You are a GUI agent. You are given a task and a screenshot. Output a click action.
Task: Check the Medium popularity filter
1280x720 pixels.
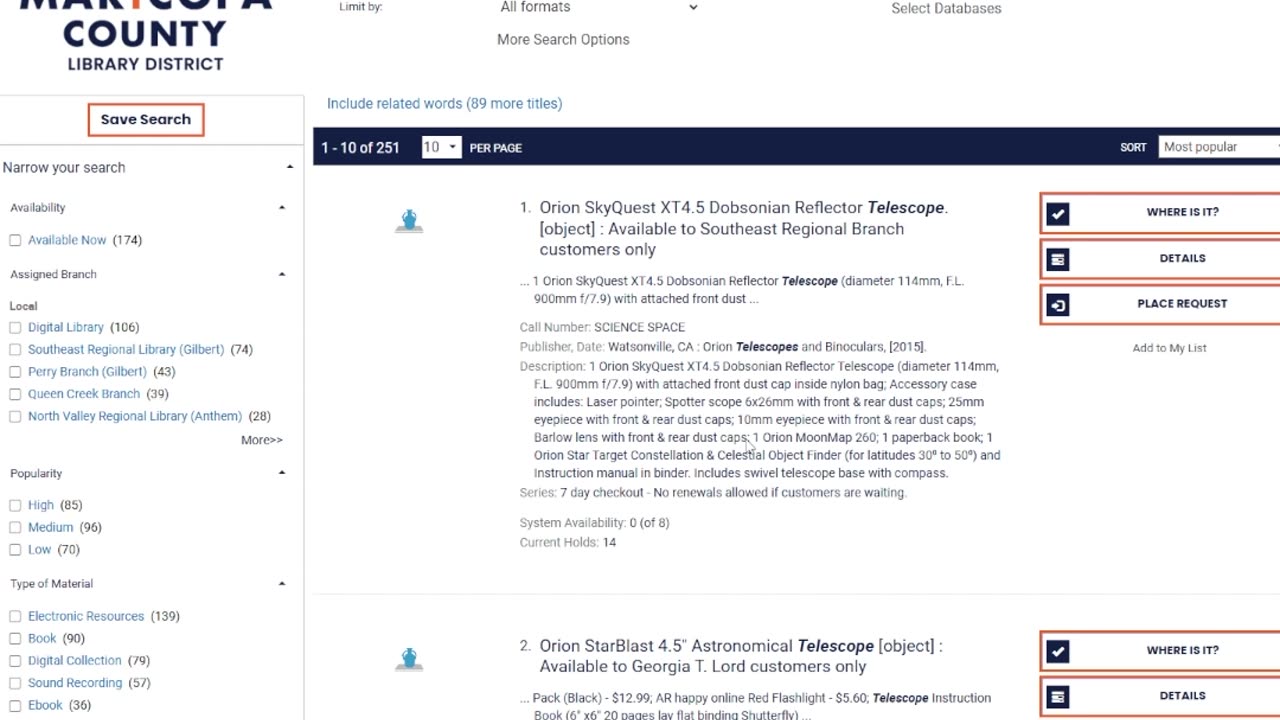(x=15, y=527)
